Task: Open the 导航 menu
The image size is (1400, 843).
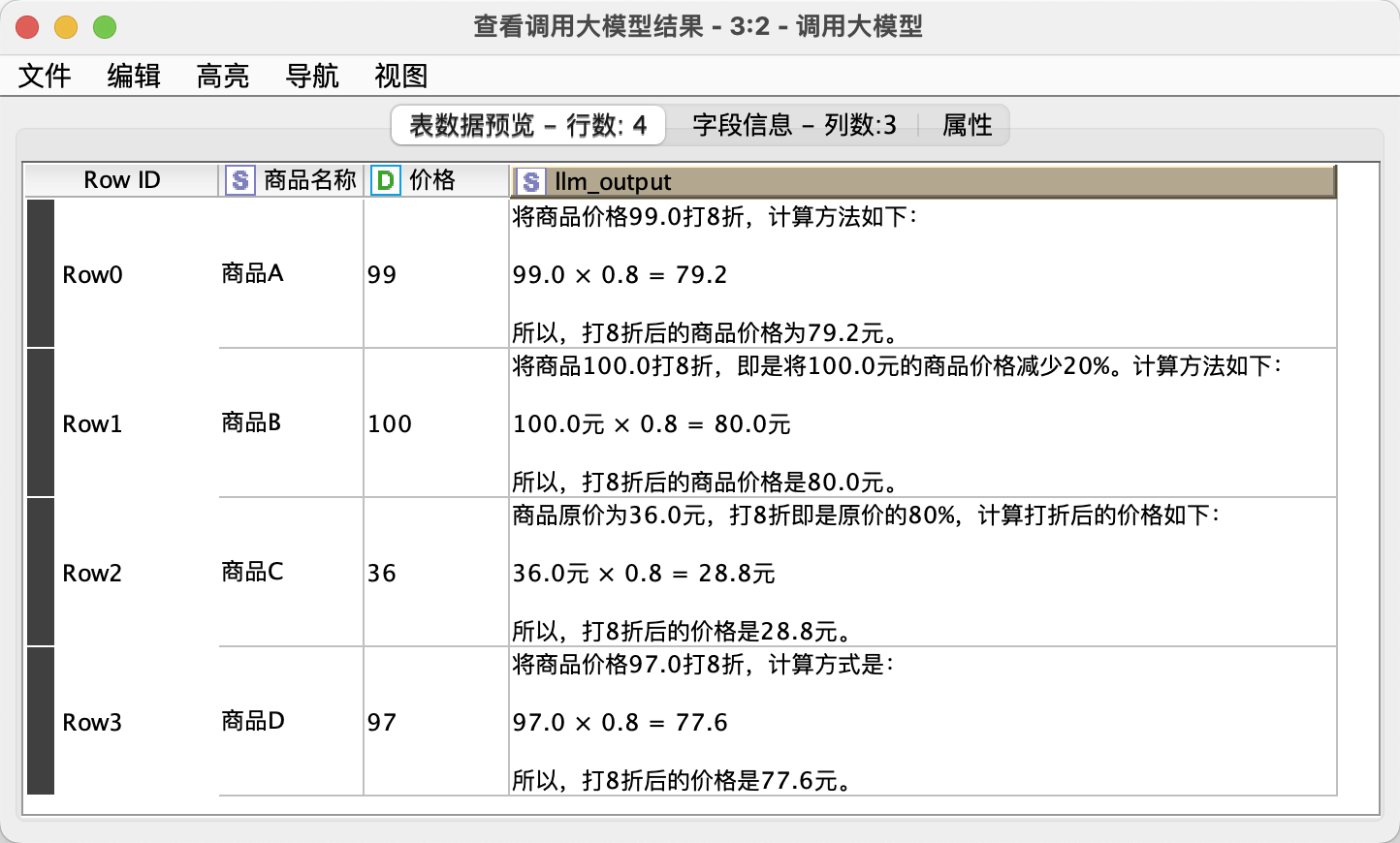Action: (311, 76)
